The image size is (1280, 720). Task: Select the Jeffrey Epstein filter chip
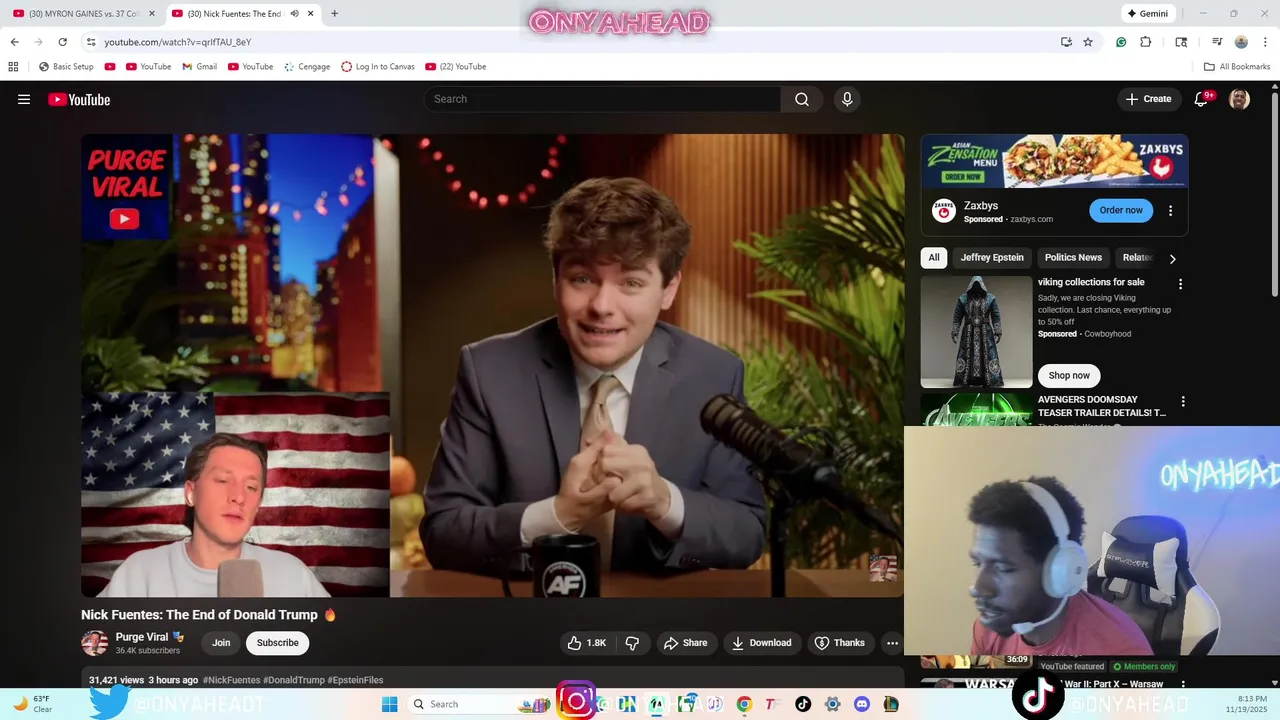(x=992, y=257)
